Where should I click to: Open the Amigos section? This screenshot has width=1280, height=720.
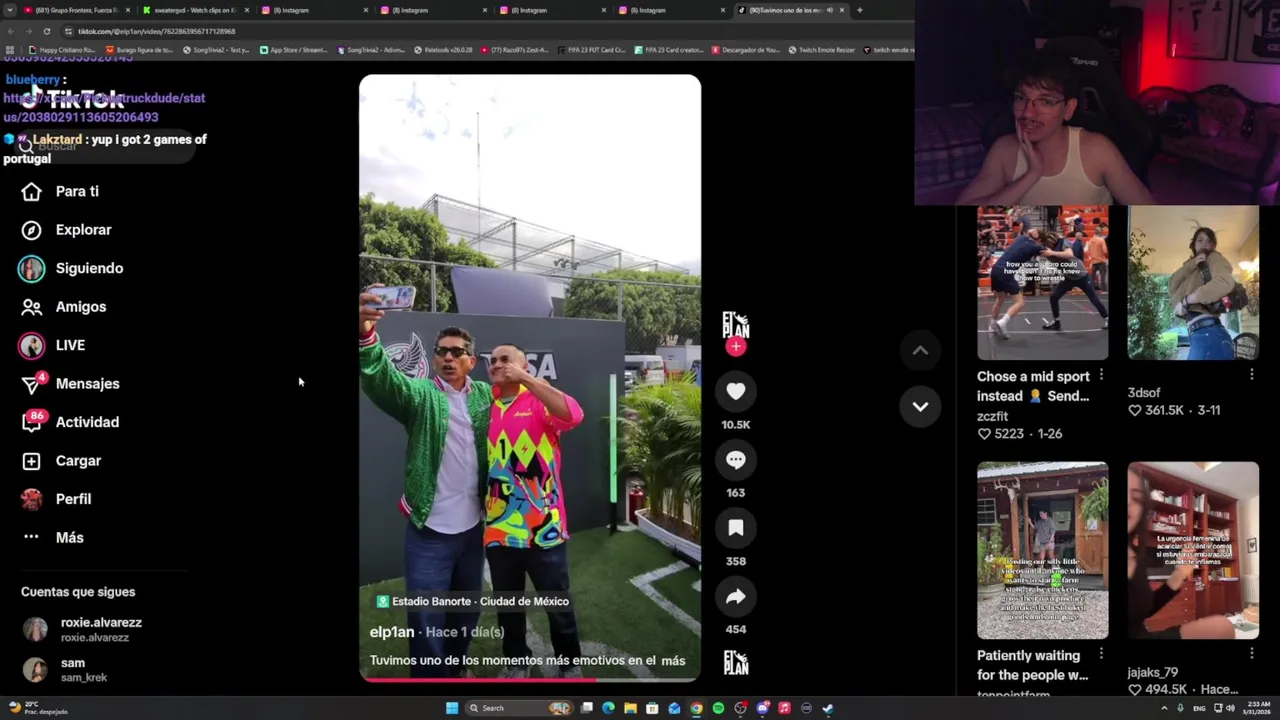64,307
